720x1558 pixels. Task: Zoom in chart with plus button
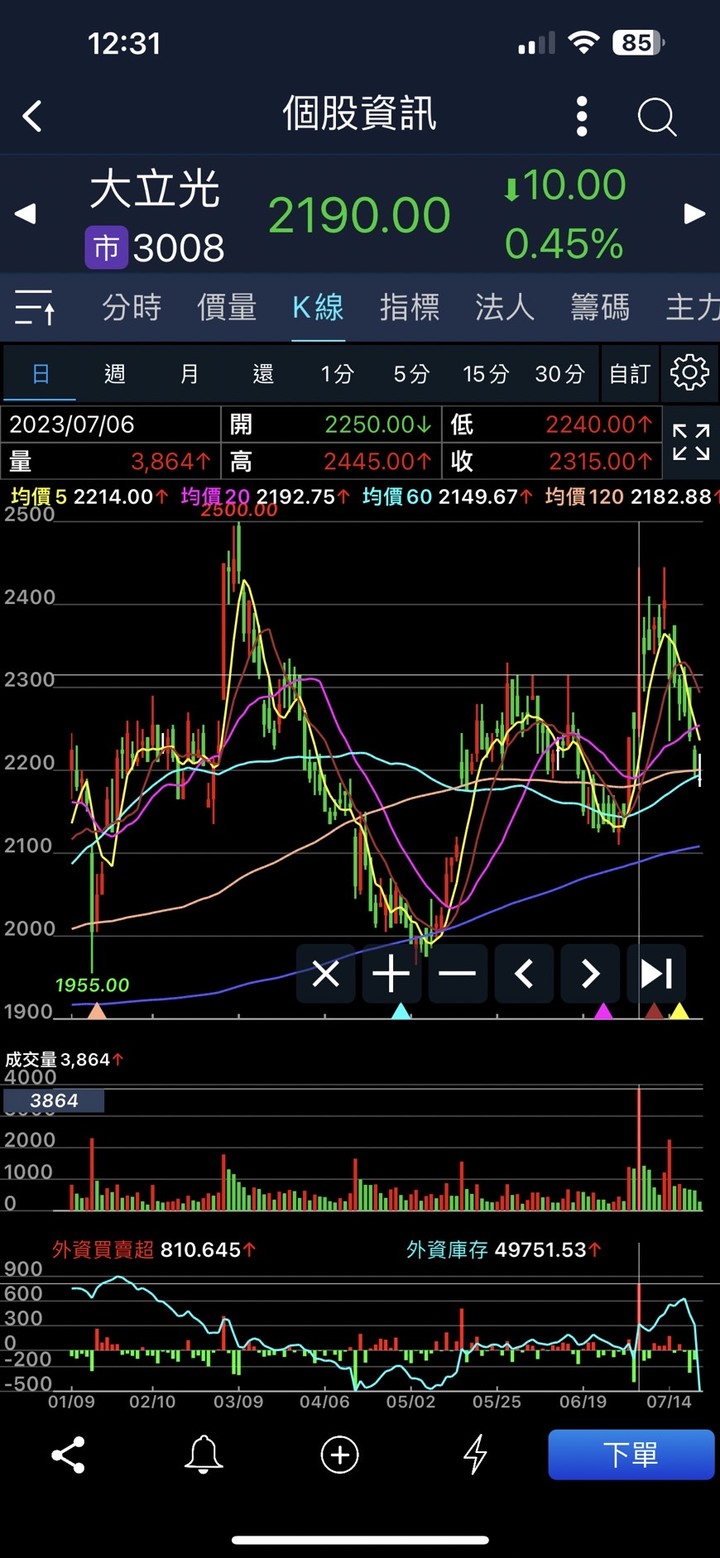tap(391, 973)
